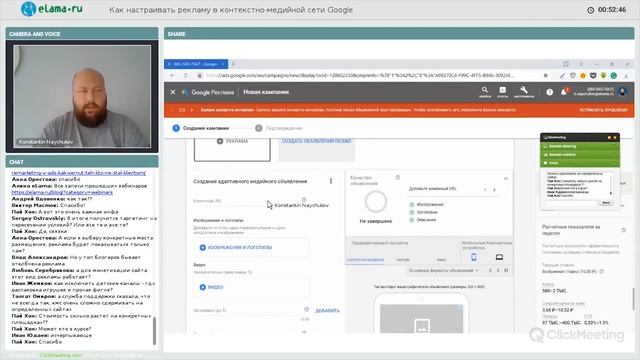Expand the orange alert with the right arrow
This screenshot has width=640, height=360.
coord(192,110)
